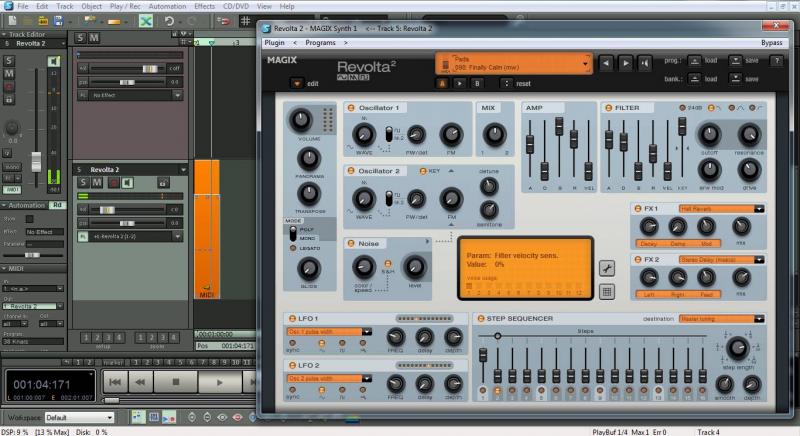
Task: Toggle FX 2 power button
Action: [x=638, y=260]
